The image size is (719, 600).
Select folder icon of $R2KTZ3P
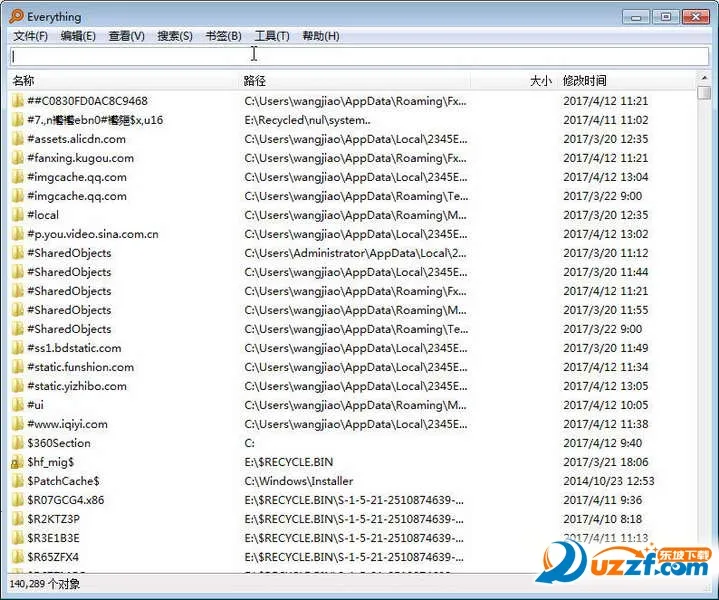click(x=17, y=519)
